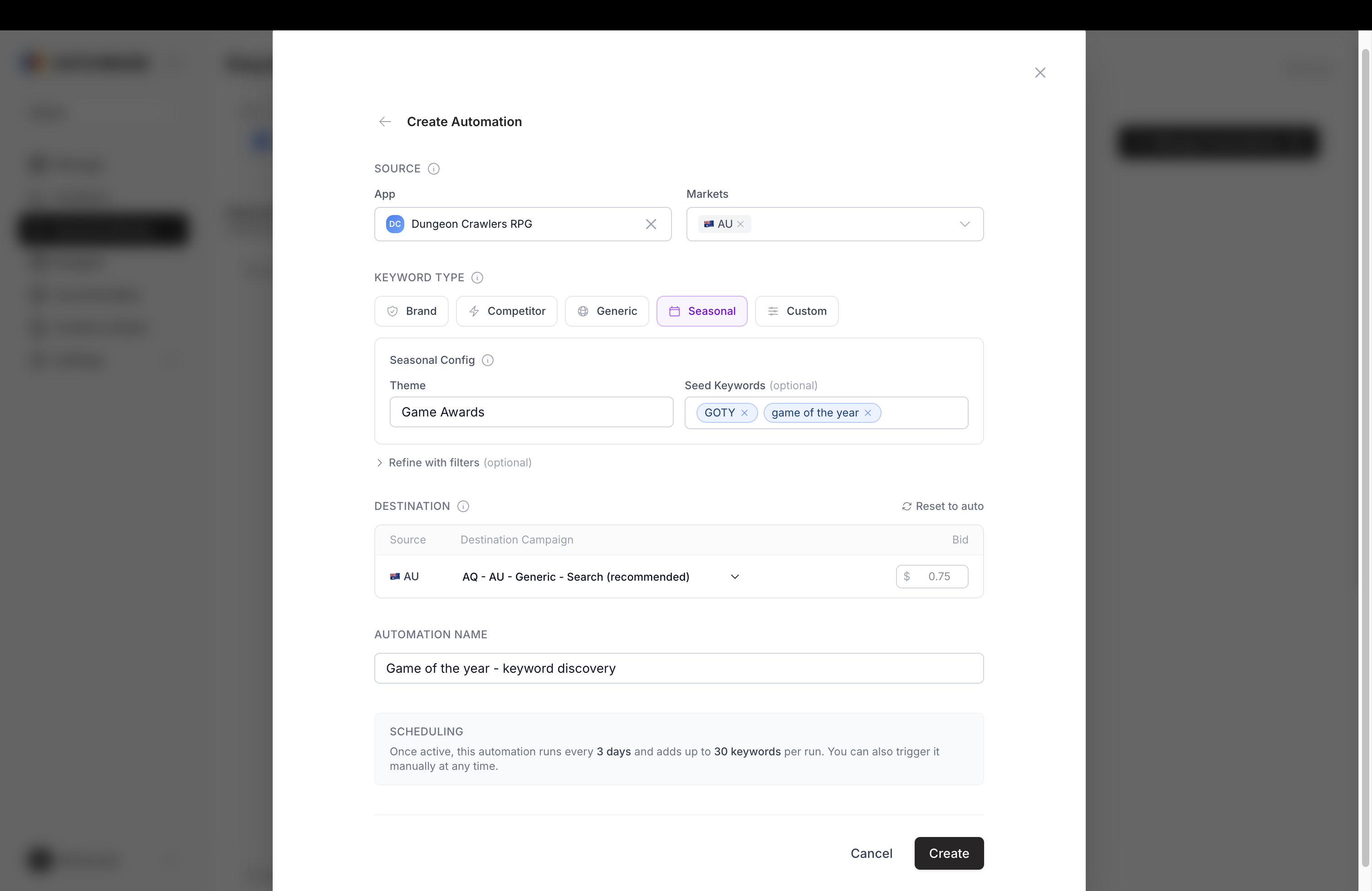1372x891 pixels.
Task: Click Reset to auto refresh icon
Action: tap(907, 506)
